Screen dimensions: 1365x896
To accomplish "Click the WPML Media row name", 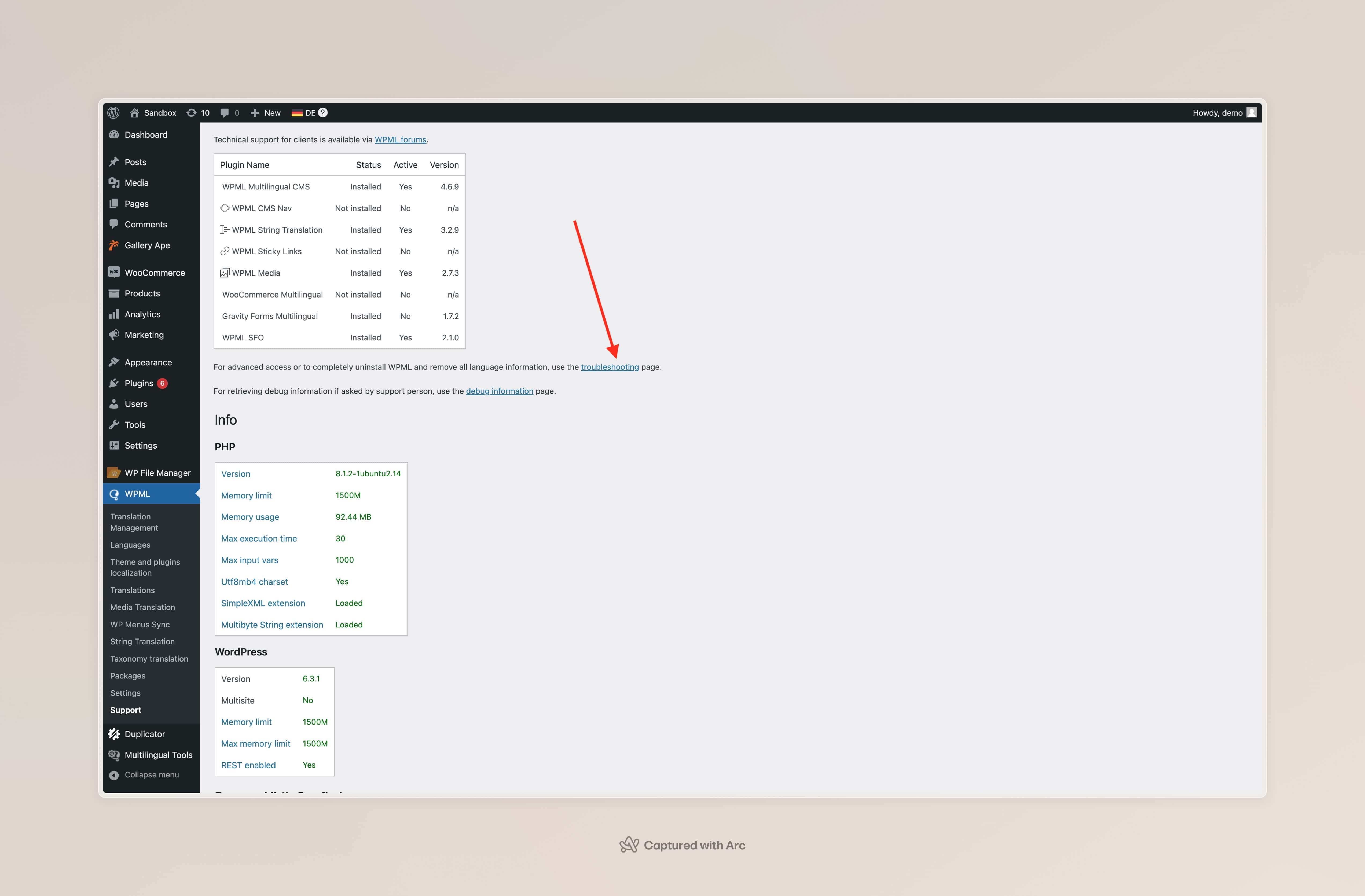I will tap(256, 273).
